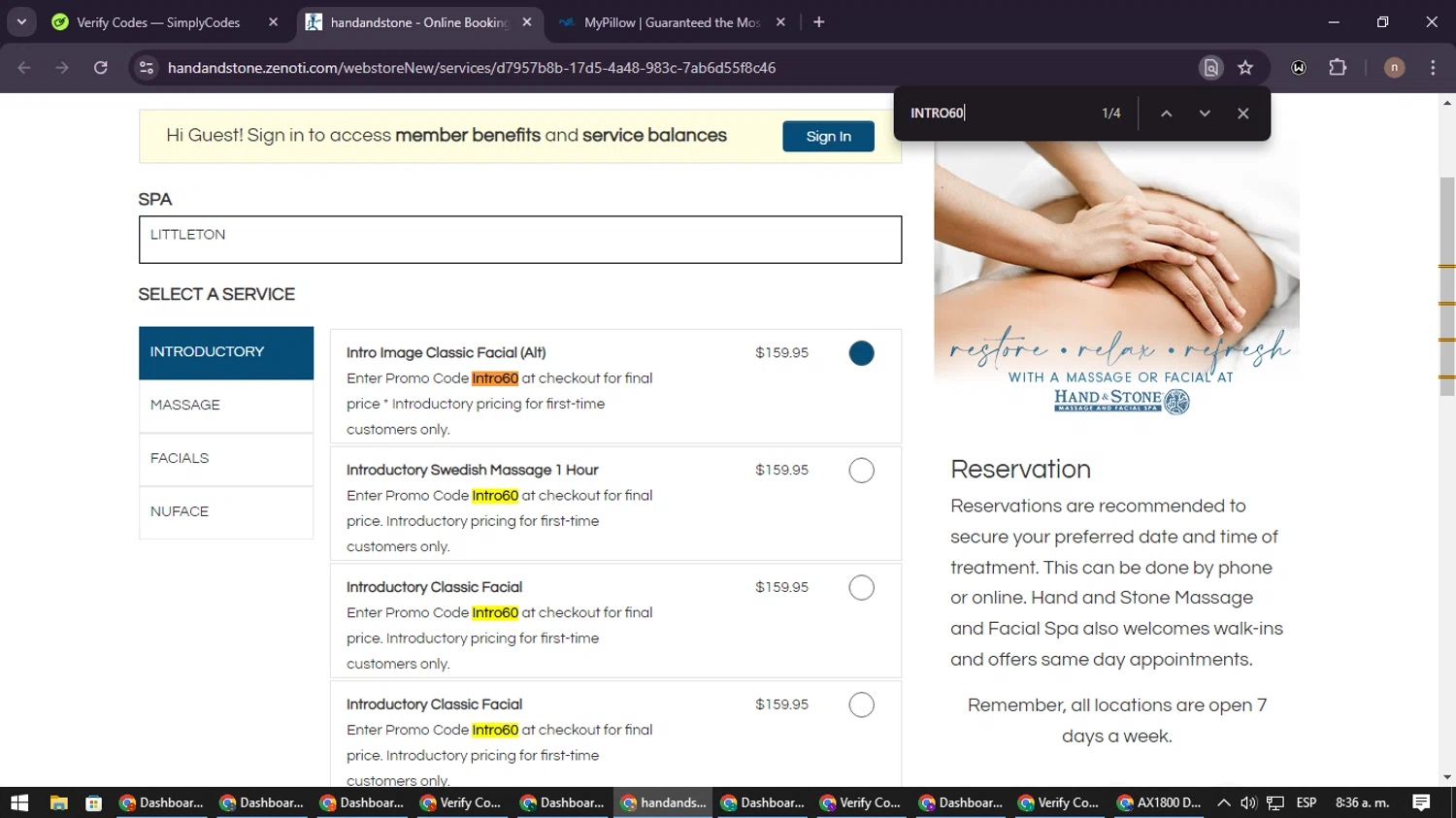Select Intro Image Classic Facial (Alt) radio

861,353
